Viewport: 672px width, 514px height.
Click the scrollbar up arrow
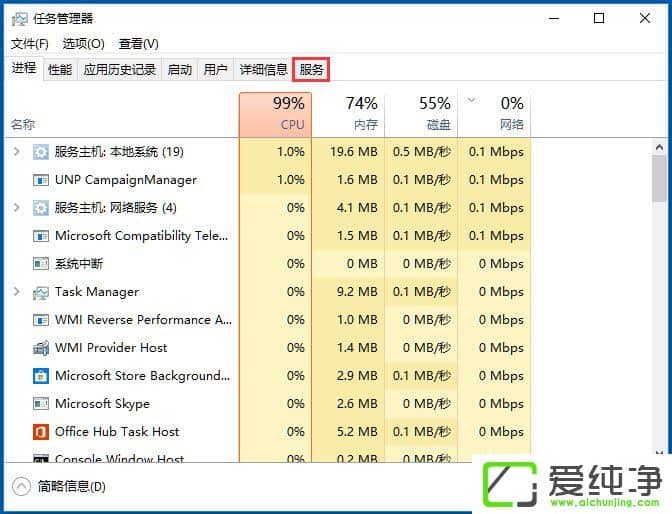pos(659,147)
